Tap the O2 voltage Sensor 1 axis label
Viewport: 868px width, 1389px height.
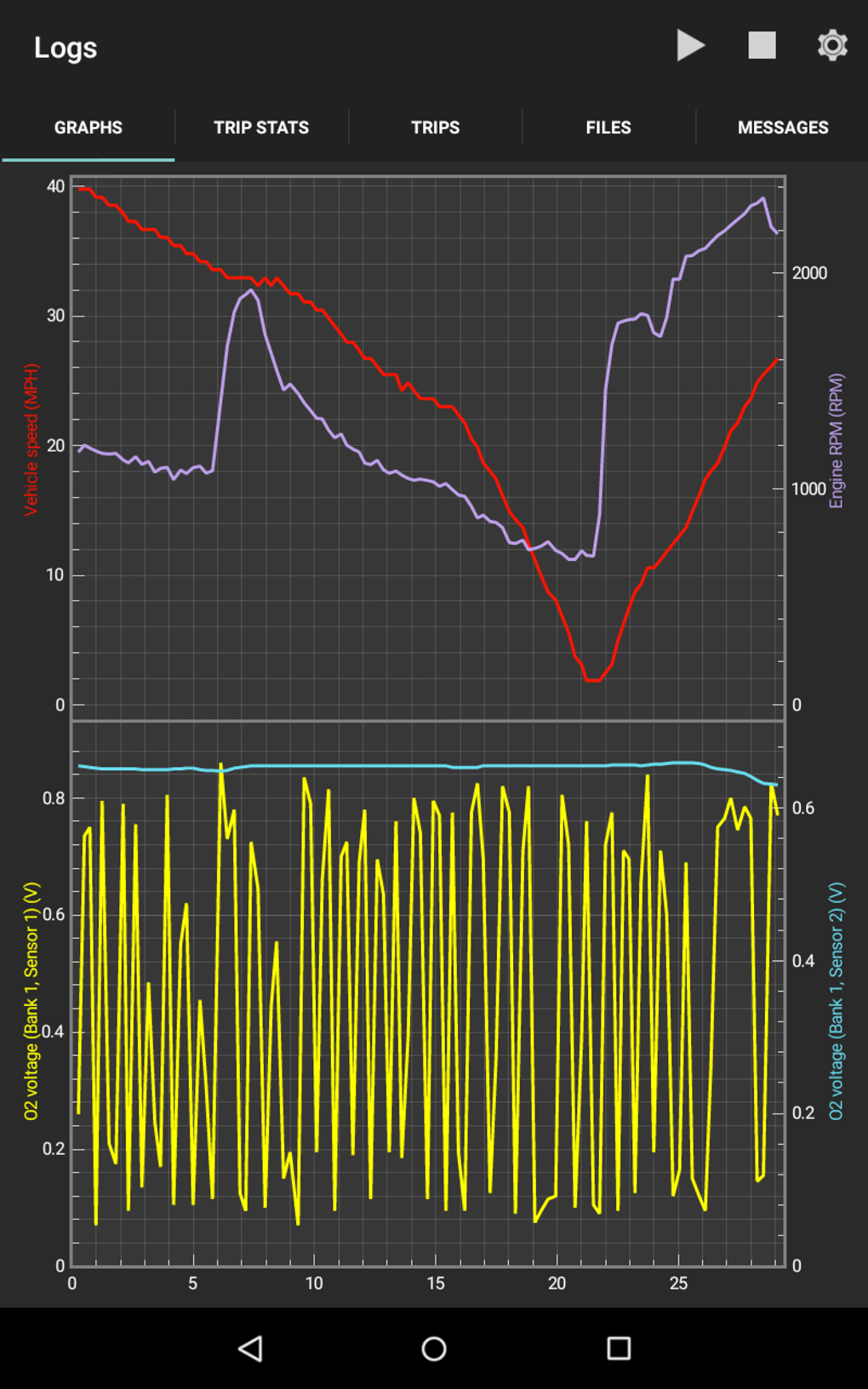tap(31, 1001)
